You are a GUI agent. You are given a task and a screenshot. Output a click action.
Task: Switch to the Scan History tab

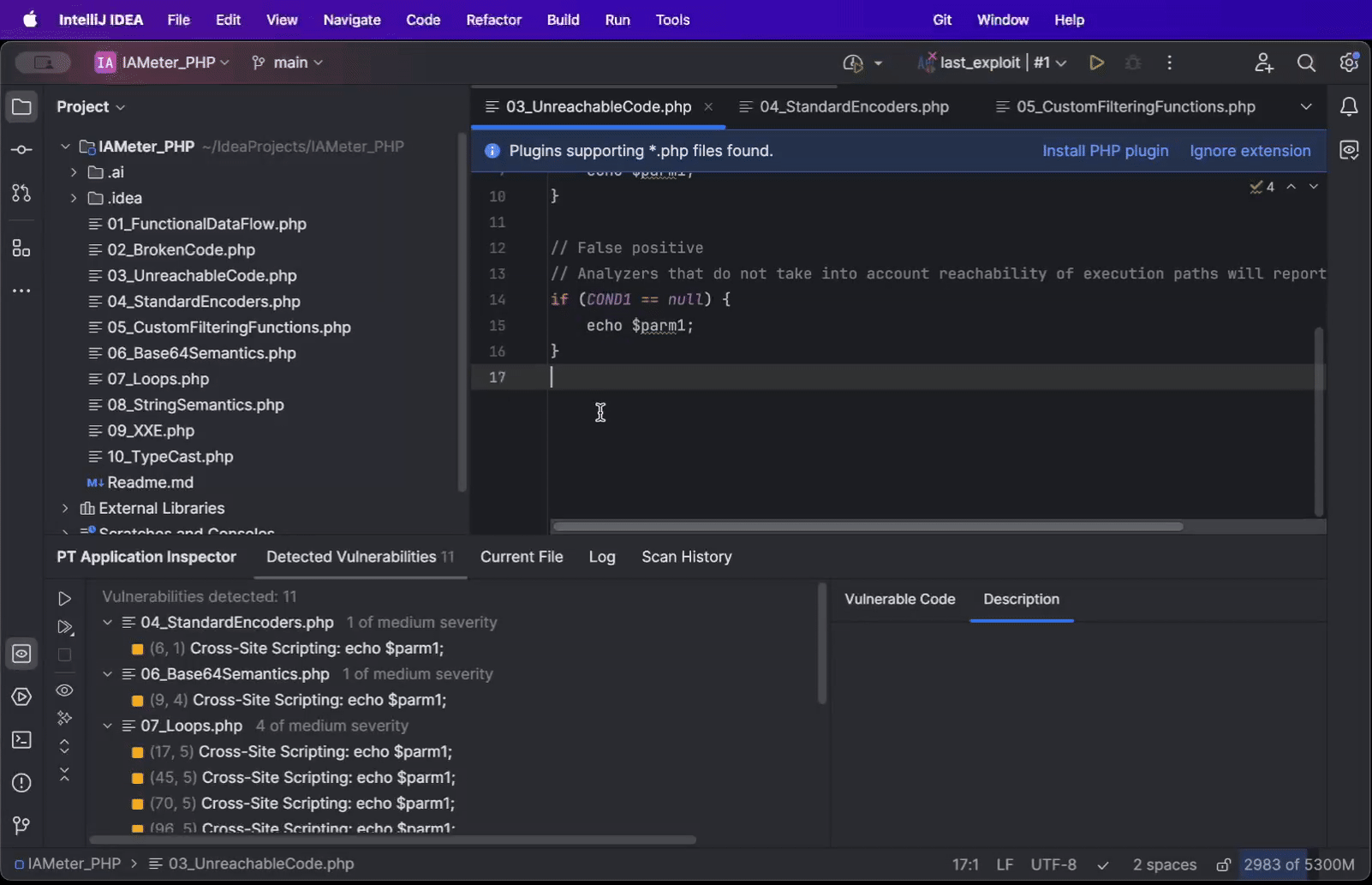[687, 557]
